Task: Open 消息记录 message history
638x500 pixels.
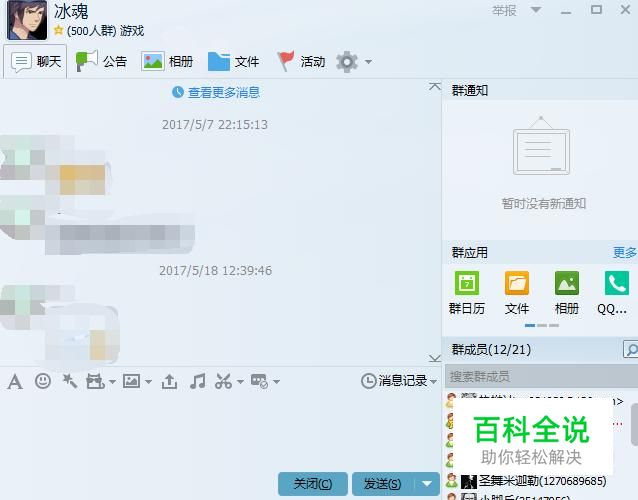Action: (x=395, y=381)
